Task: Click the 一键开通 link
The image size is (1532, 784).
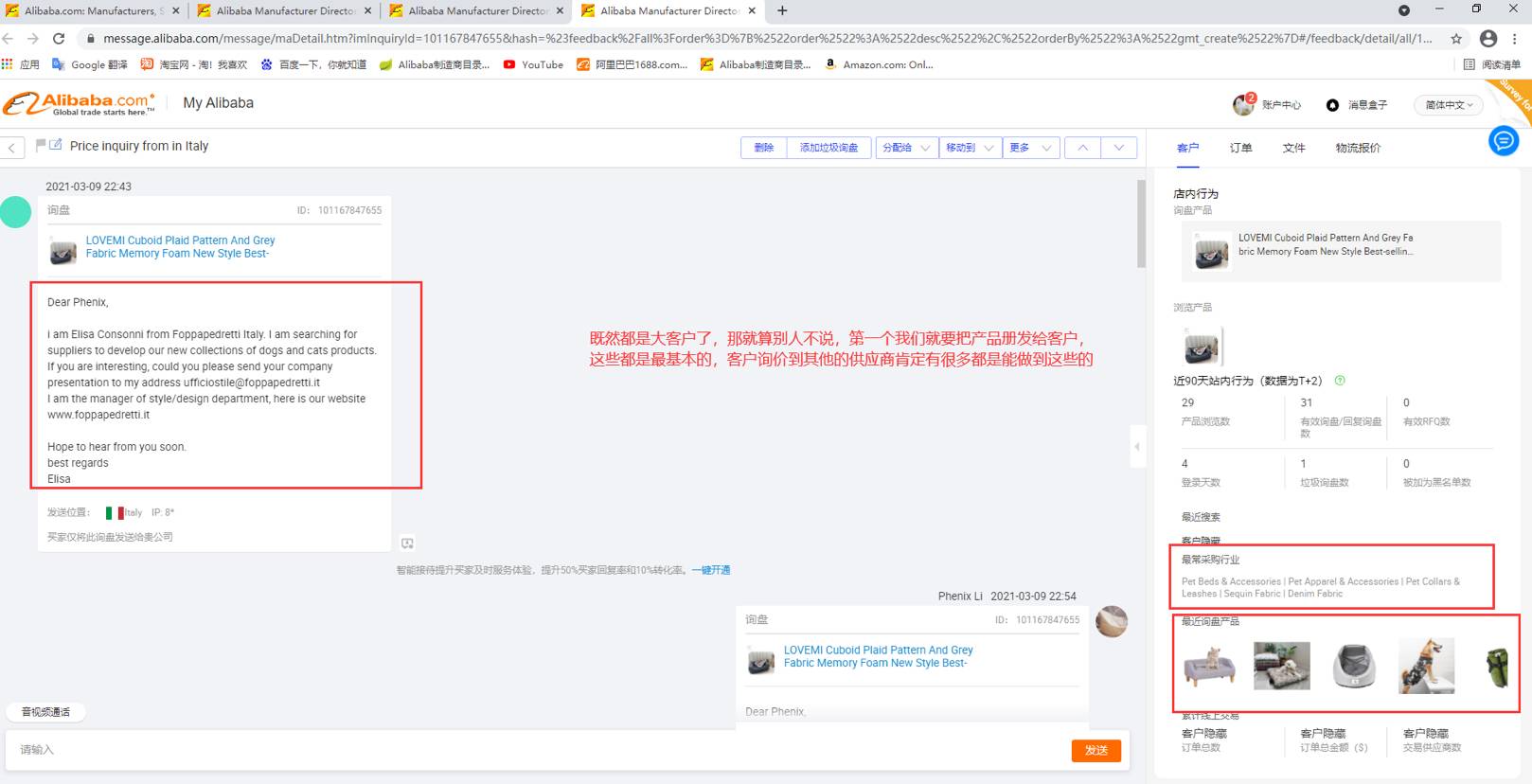Action: [711, 570]
